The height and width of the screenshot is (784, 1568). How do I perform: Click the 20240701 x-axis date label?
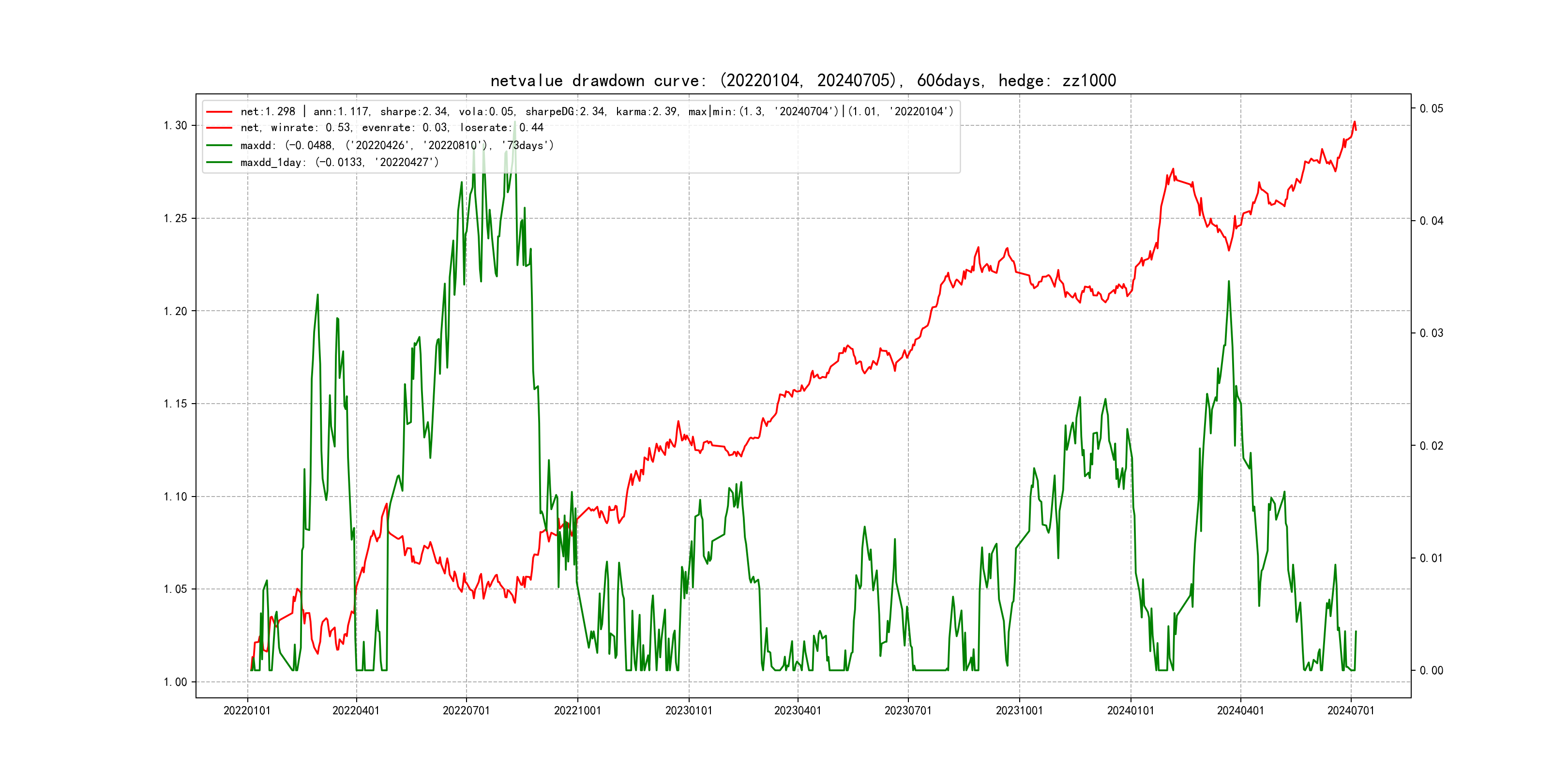pyautogui.click(x=1351, y=711)
